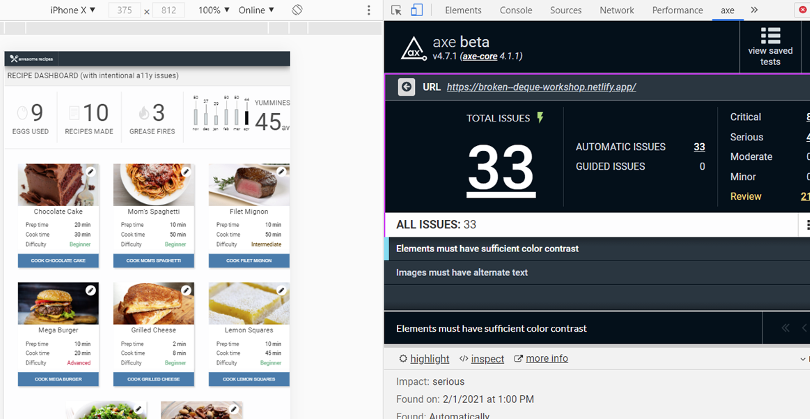
Task: Select the Images must have alternate text issue
Action: click(461, 272)
